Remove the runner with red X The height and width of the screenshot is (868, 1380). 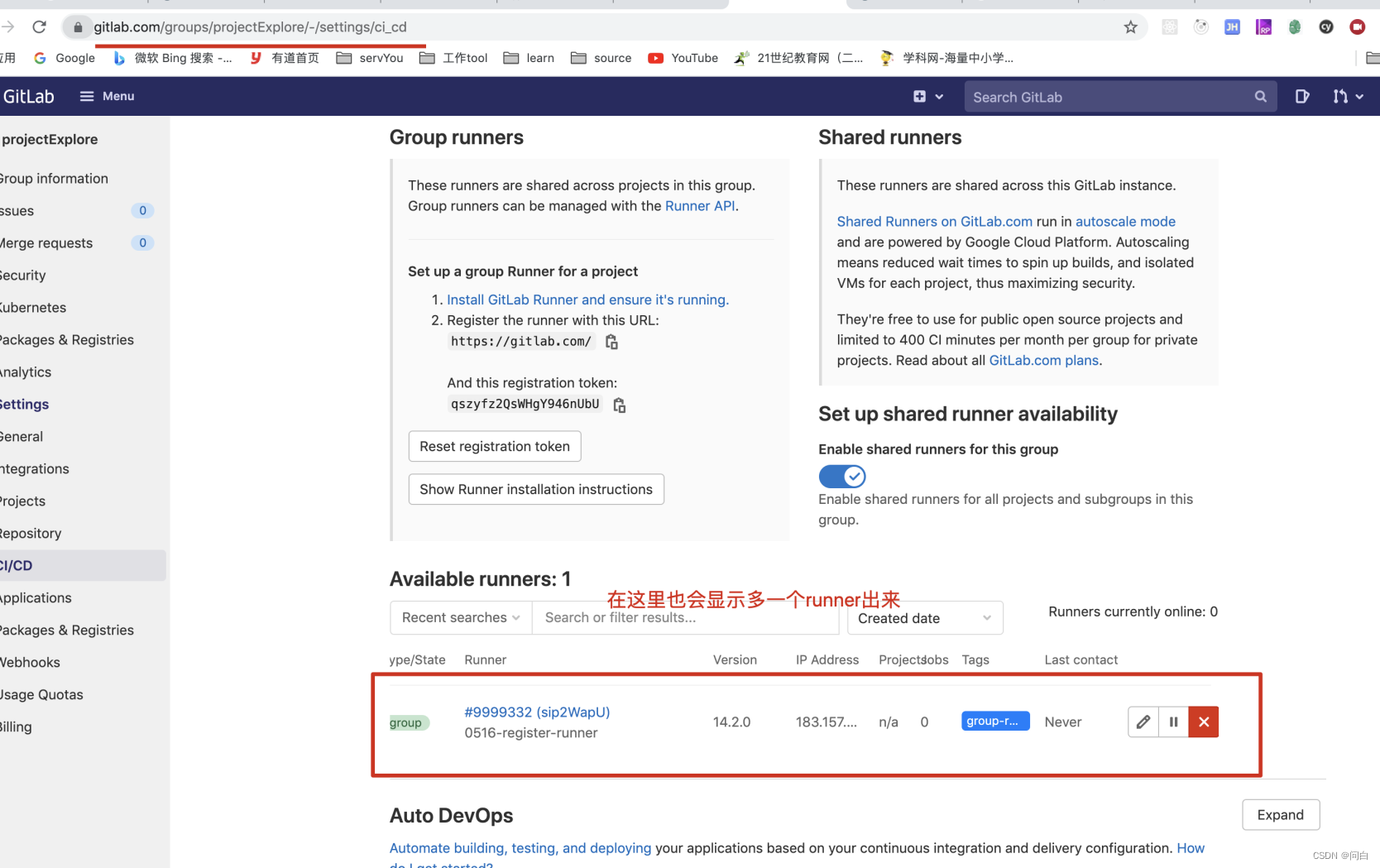point(1204,722)
